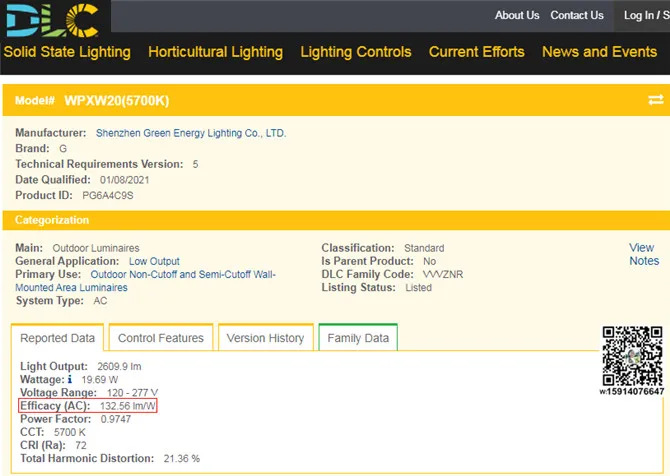This screenshot has width=670, height=476.
Task: Click the View Notes link
Action: [643, 254]
